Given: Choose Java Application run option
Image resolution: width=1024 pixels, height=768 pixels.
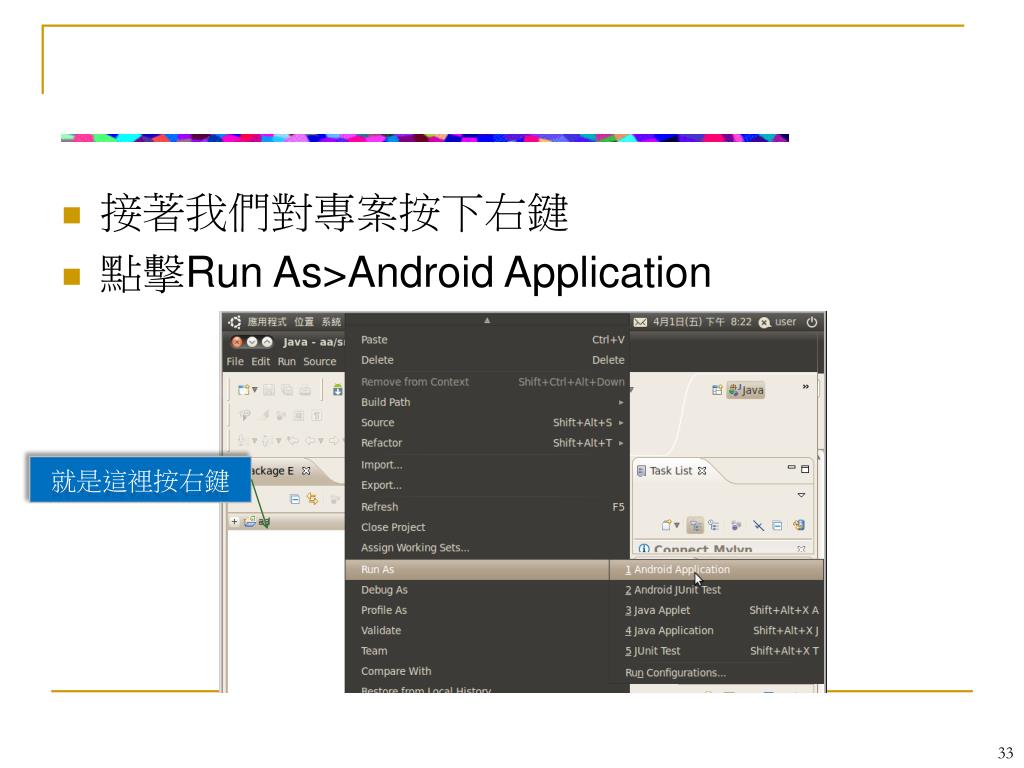Looking at the screenshot, I should click(716, 630).
